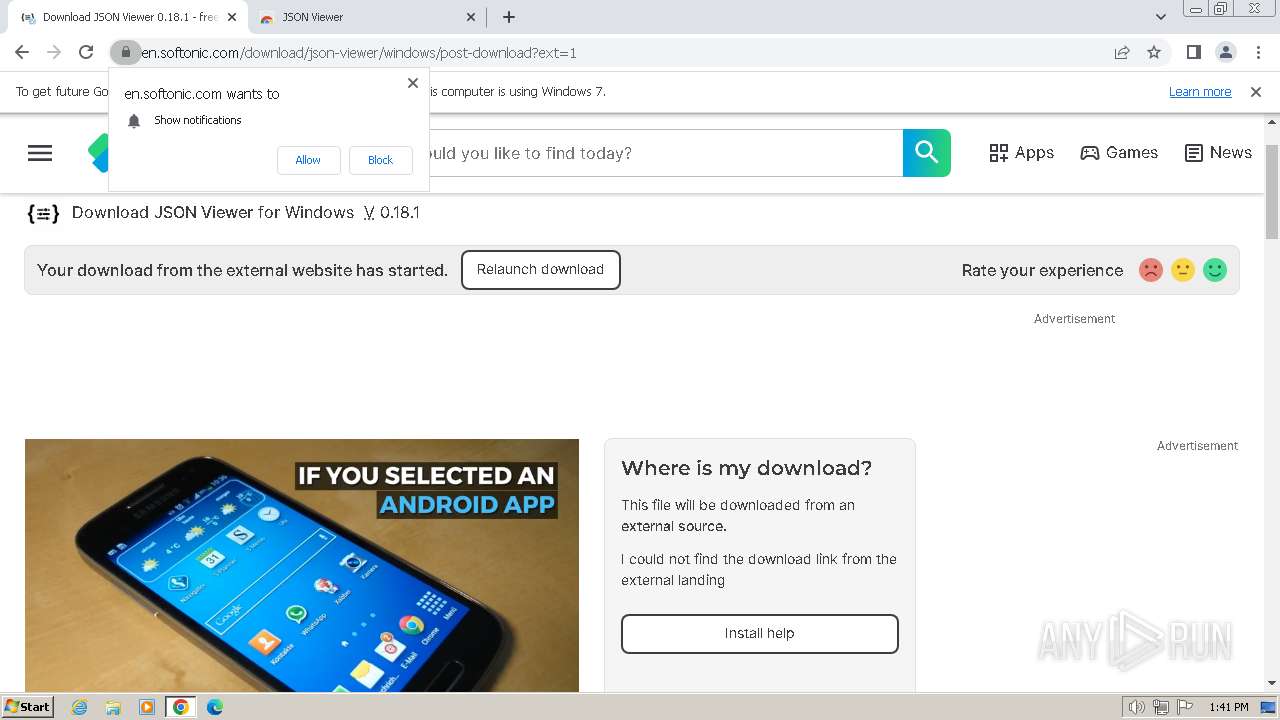Open a new browser tab
This screenshot has width=1280, height=720.
[509, 17]
